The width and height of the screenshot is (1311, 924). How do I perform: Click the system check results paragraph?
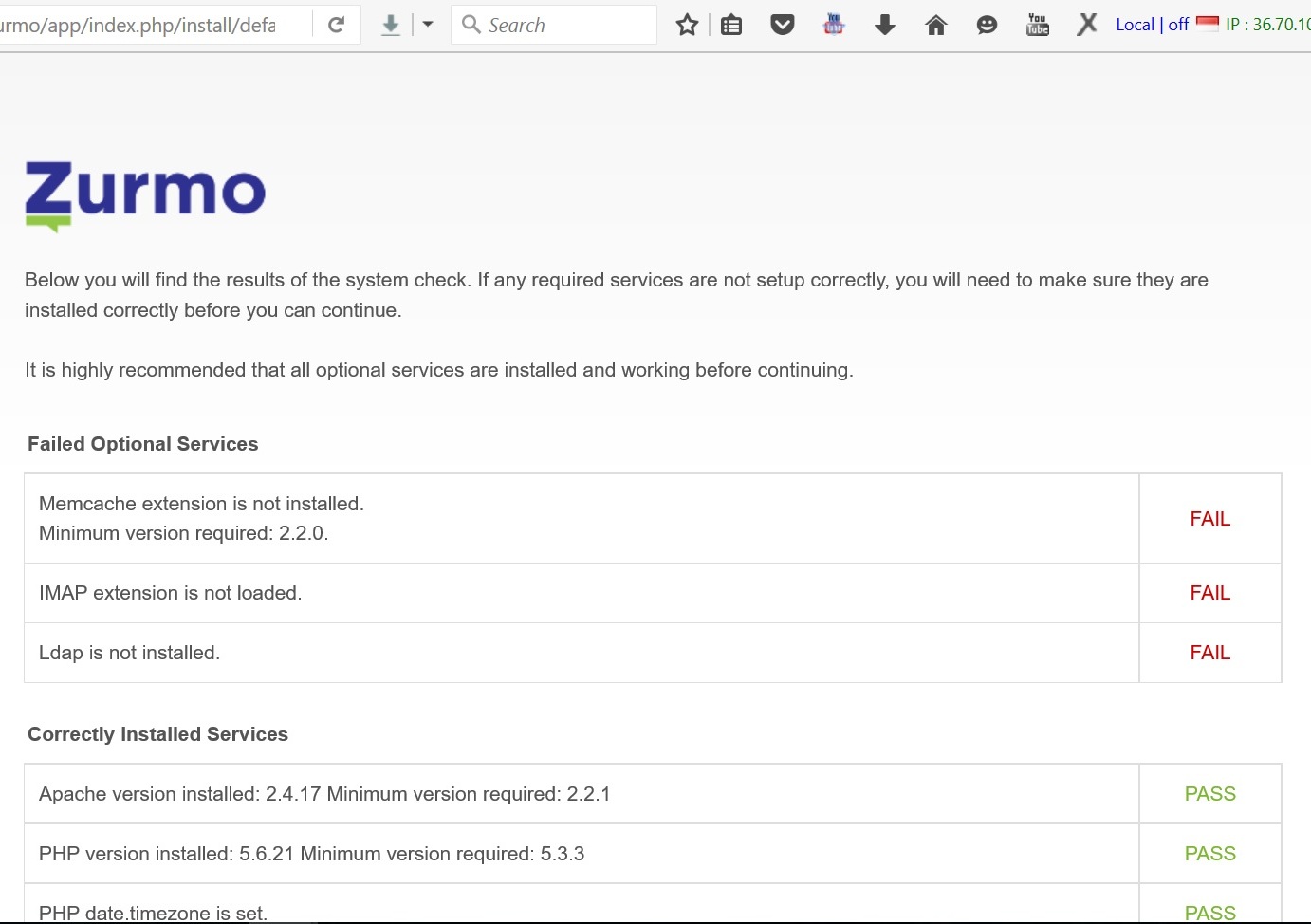[617, 295]
